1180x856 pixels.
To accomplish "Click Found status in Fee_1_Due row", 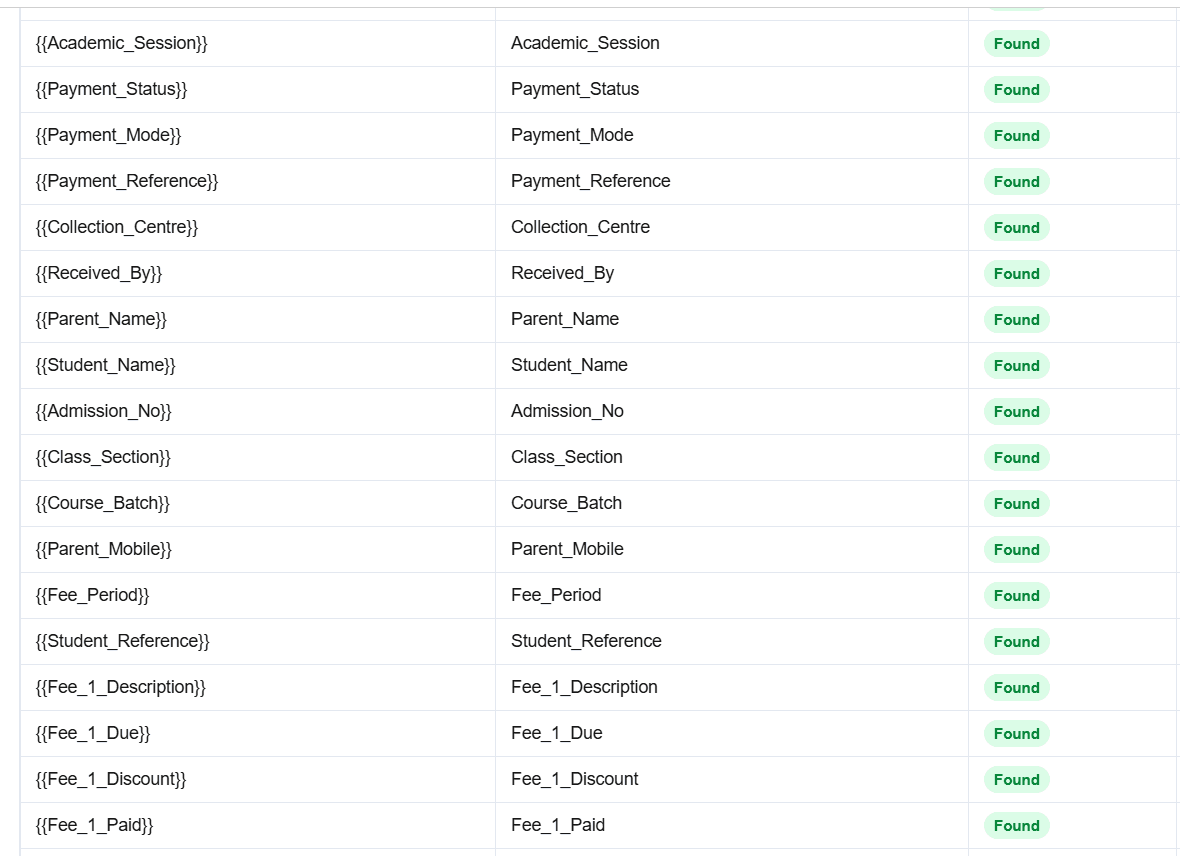I will (x=1016, y=733).
